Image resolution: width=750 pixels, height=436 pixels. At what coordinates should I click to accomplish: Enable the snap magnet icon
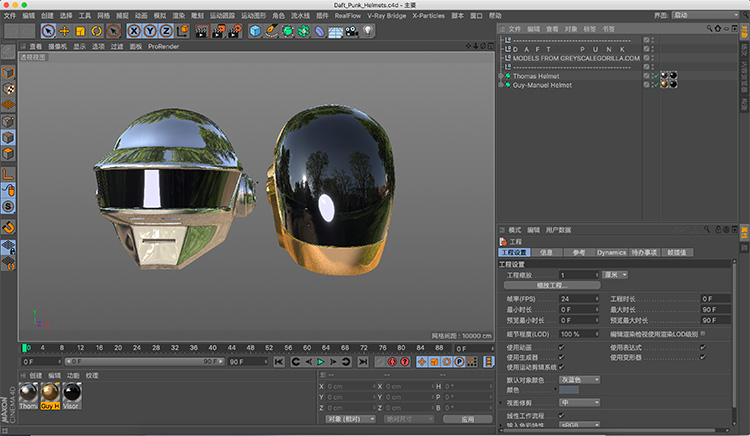click(8, 227)
